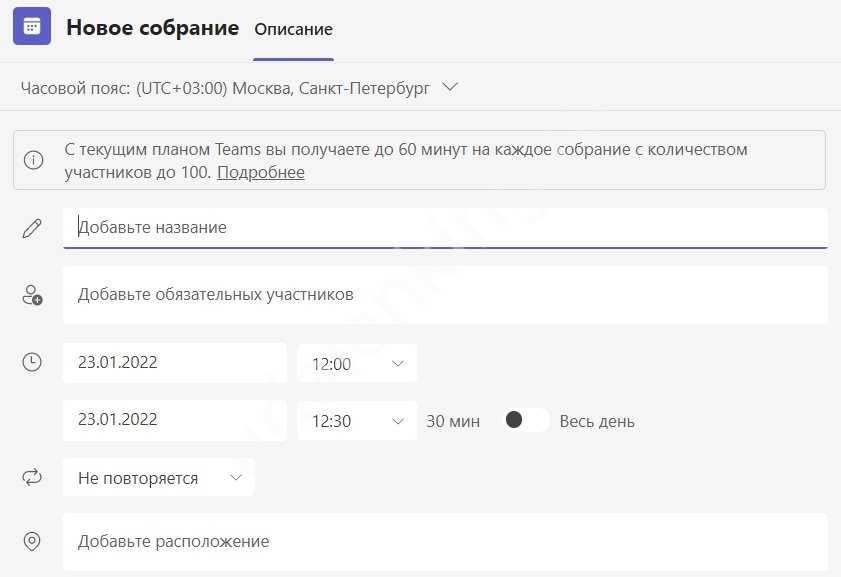Select the end date field 23.01.2022

point(174,420)
